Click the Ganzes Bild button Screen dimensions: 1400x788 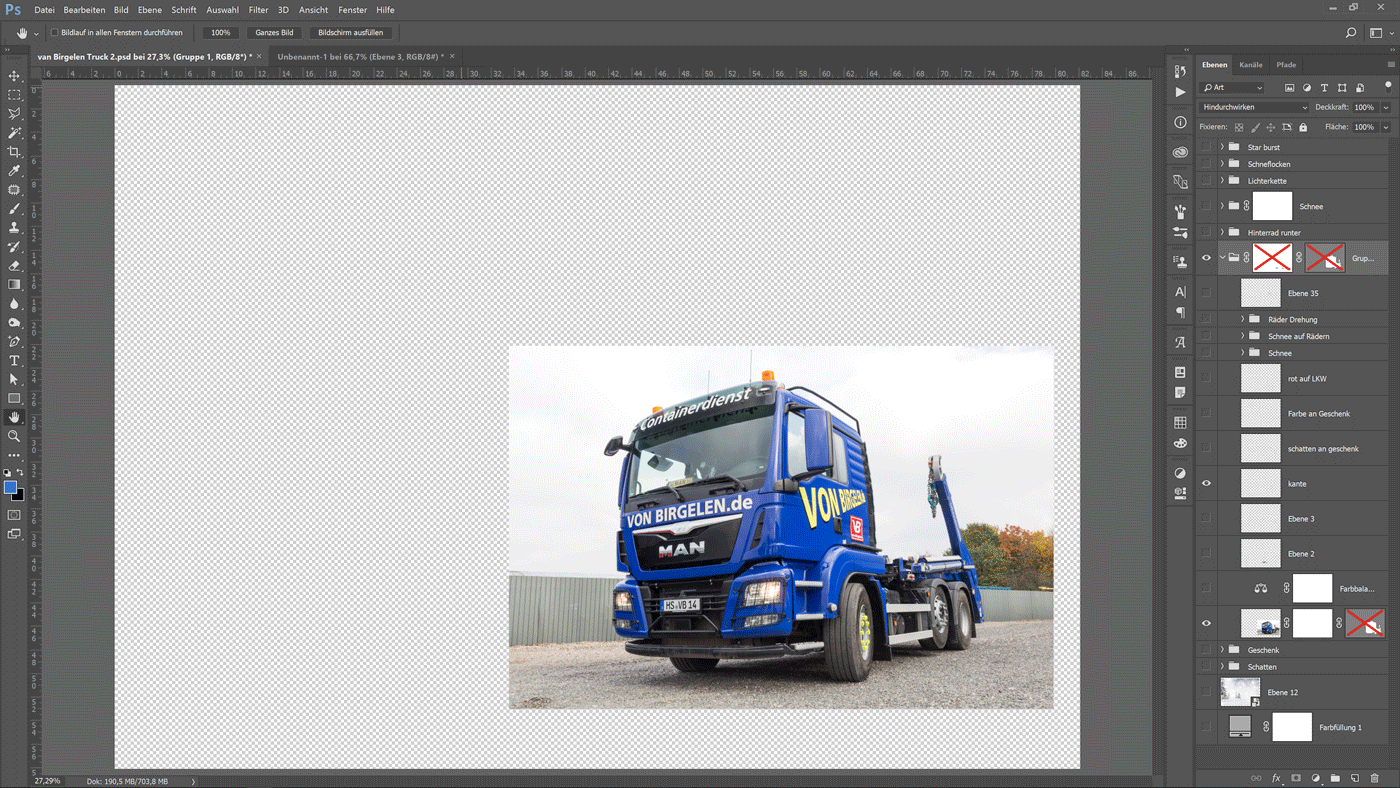pyautogui.click(x=274, y=33)
